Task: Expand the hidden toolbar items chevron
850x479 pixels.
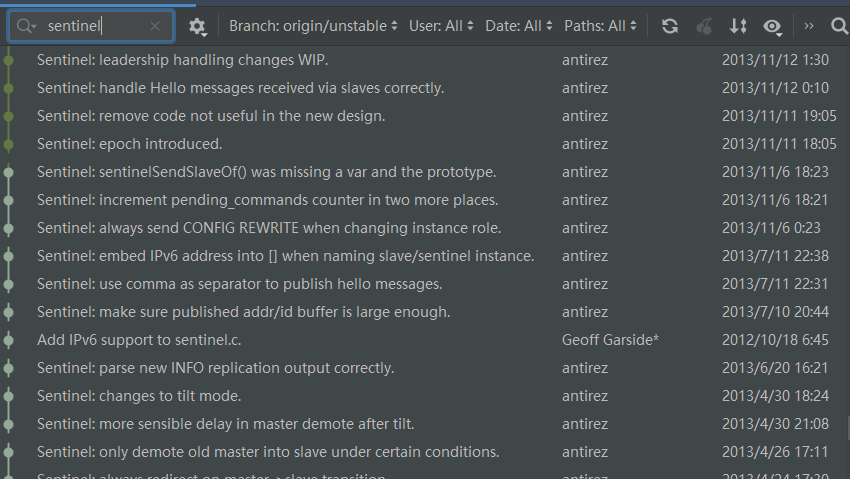Action: (808, 26)
